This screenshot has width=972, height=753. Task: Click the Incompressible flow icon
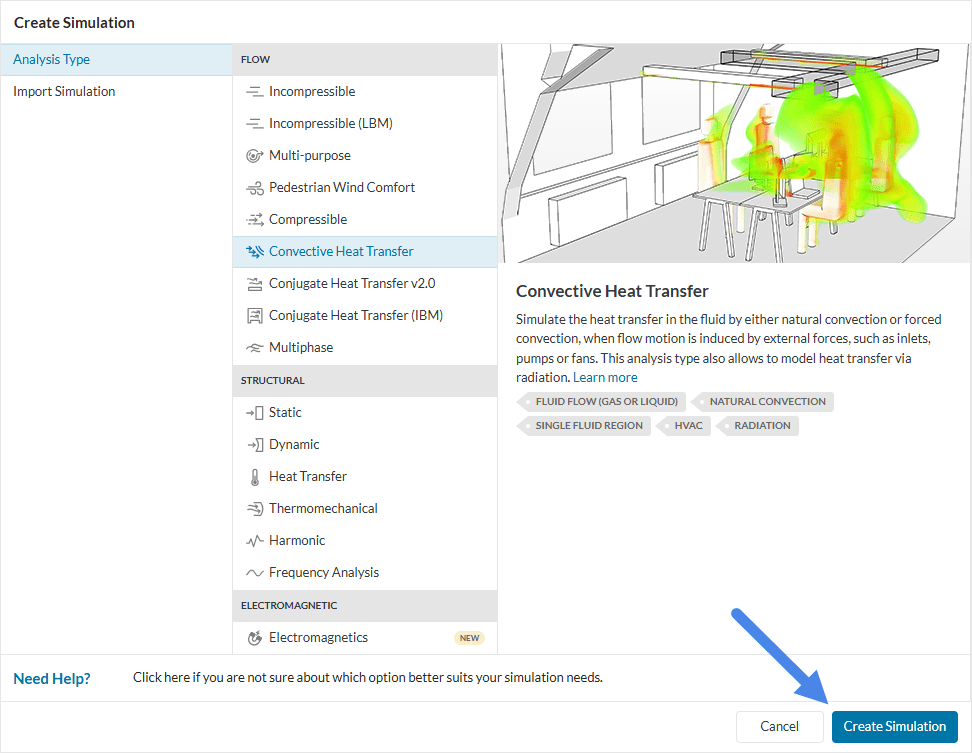click(x=254, y=92)
